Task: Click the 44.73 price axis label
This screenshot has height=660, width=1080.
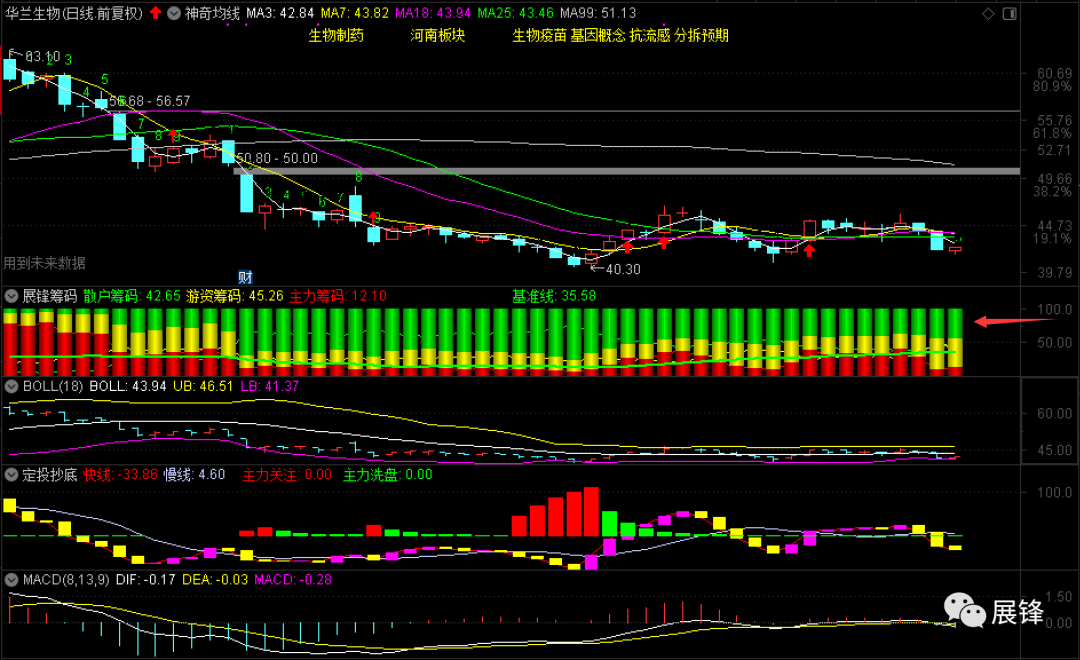Action: pyautogui.click(x=1055, y=226)
